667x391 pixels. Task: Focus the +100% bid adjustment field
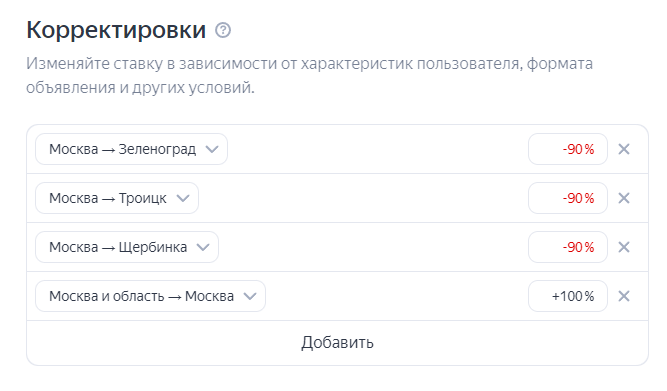[568, 296]
